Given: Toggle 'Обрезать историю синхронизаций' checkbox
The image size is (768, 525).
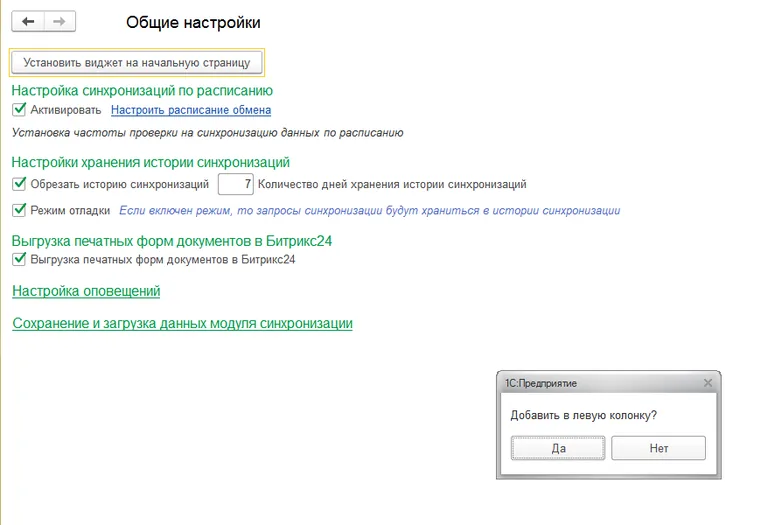Looking at the screenshot, I should coord(19,184).
